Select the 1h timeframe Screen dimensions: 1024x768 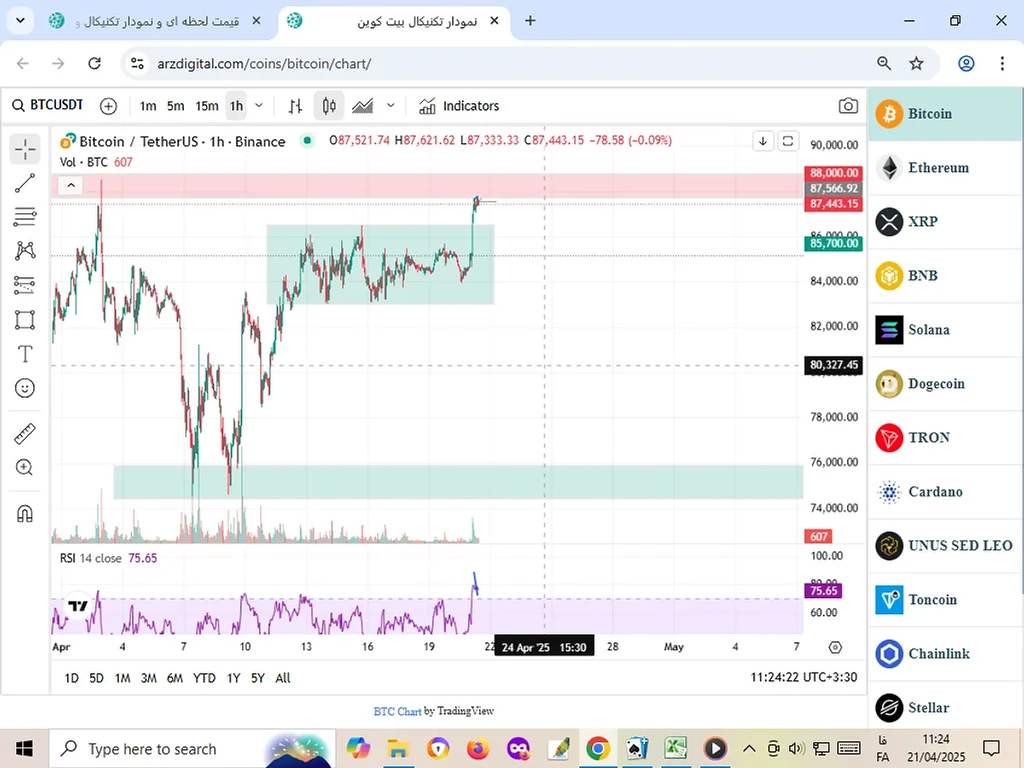point(236,106)
